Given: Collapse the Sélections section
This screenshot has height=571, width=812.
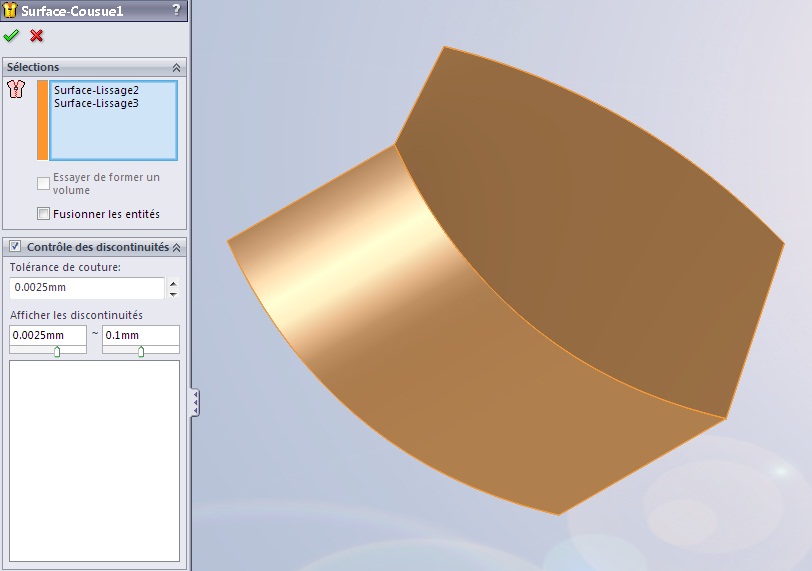Looking at the screenshot, I should click(177, 67).
